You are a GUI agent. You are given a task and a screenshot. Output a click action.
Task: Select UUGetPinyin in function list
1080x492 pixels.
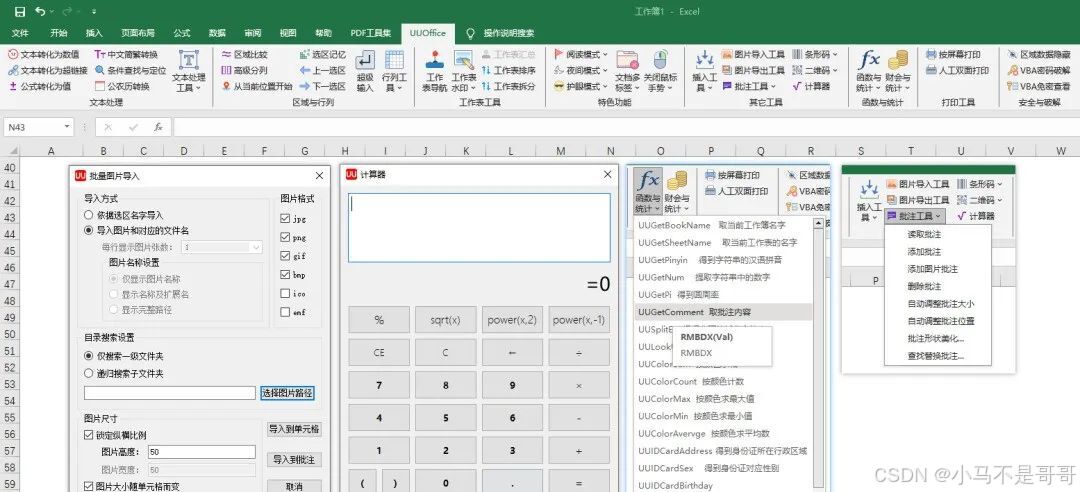click(709, 260)
